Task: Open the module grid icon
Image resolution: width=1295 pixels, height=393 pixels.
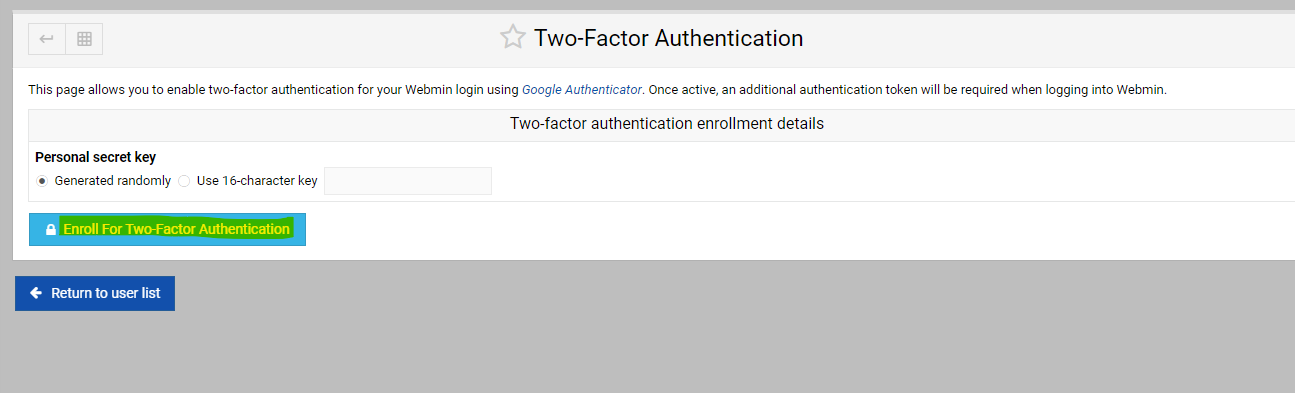Action: [84, 39]
